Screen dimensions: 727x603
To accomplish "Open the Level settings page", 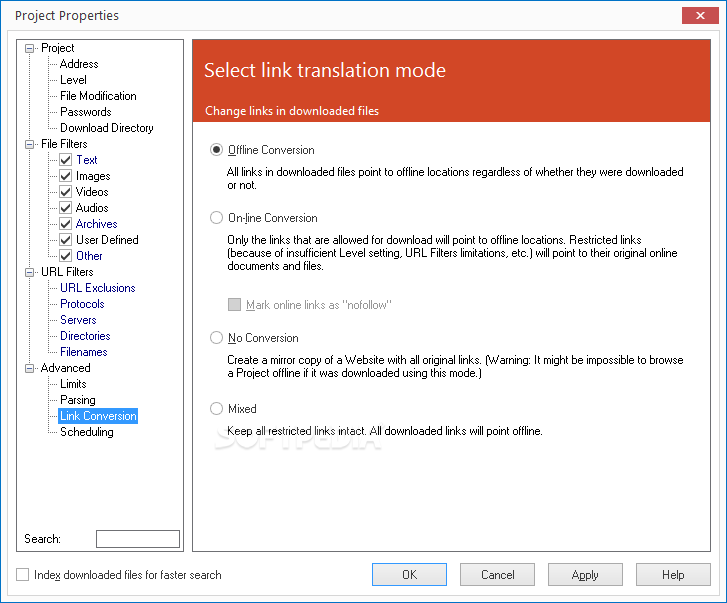I will tap(73, 80).
